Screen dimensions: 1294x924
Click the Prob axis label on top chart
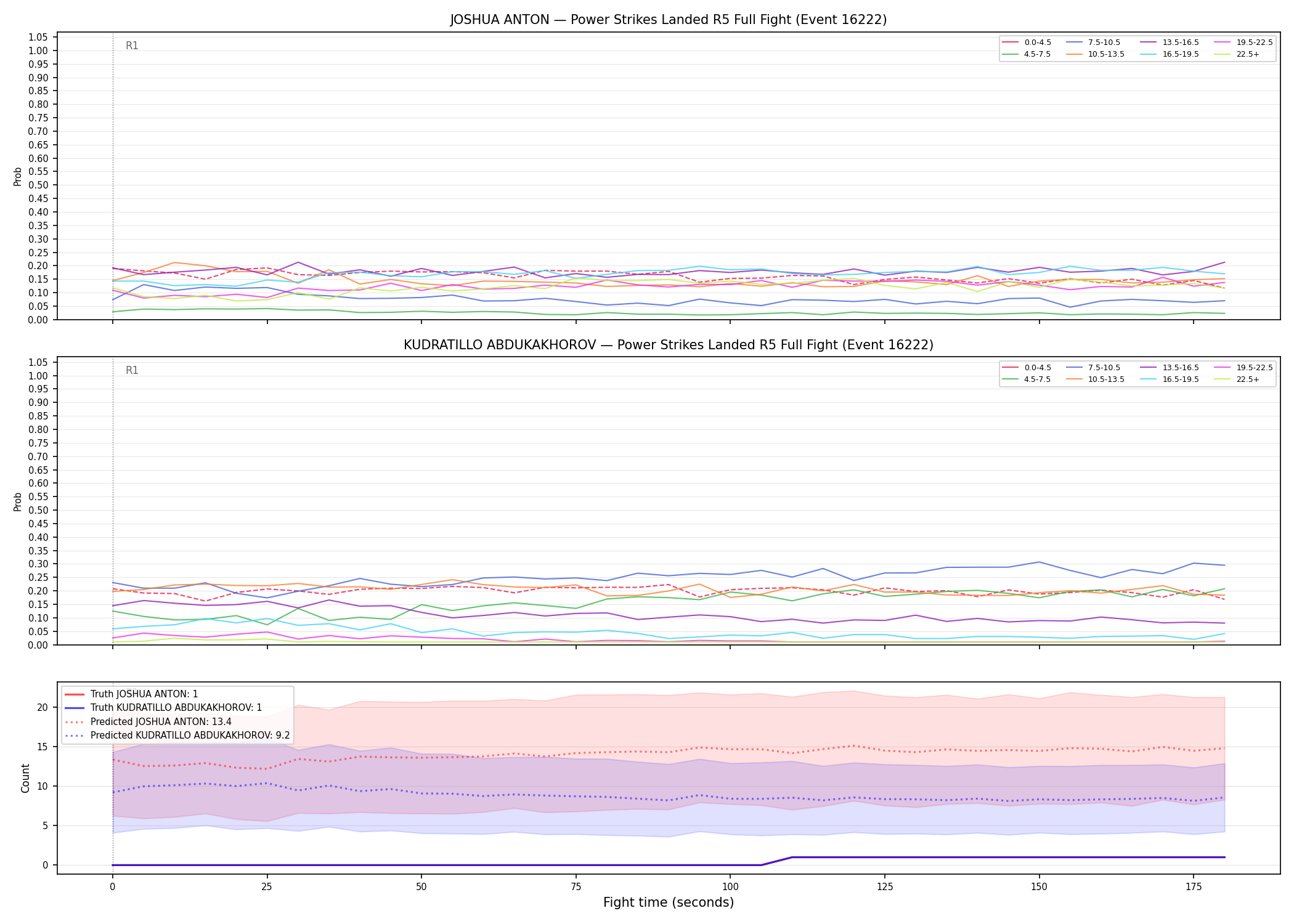pyautogui.click(x=18, y=176)
